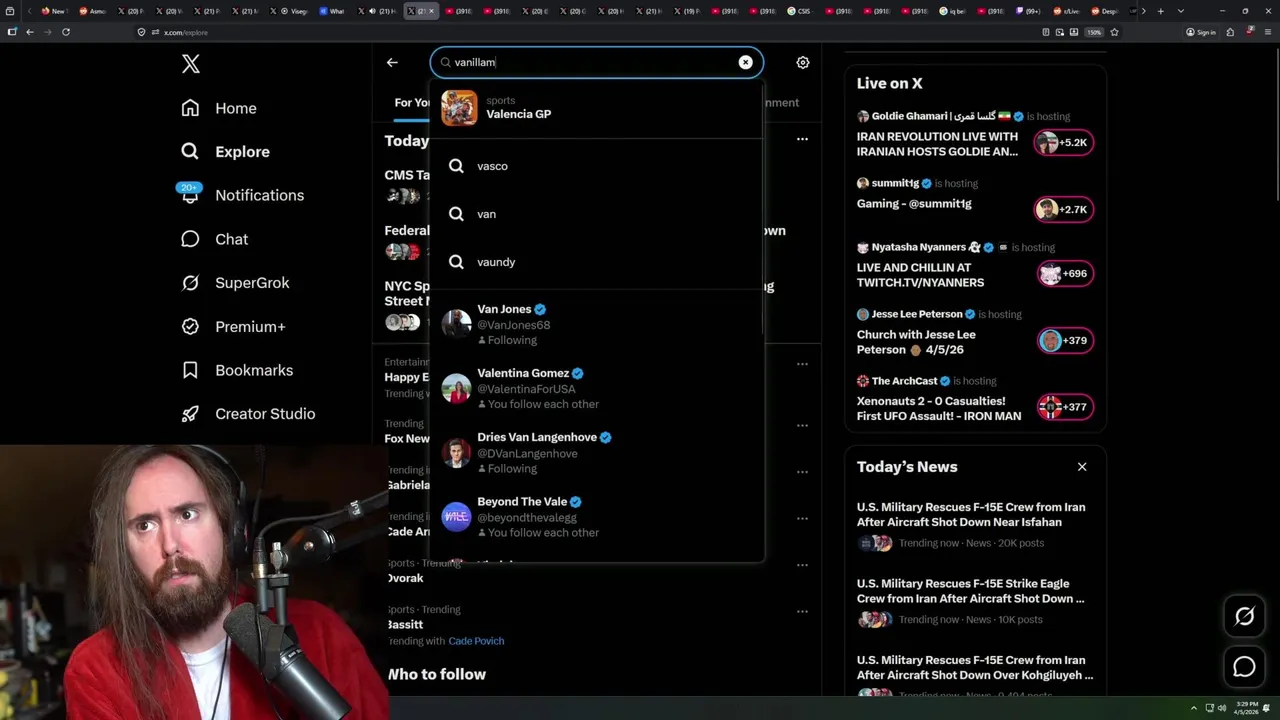1280x720 pixels.
Task: Open the Dvorak trending topic
Action: [405, 578]
